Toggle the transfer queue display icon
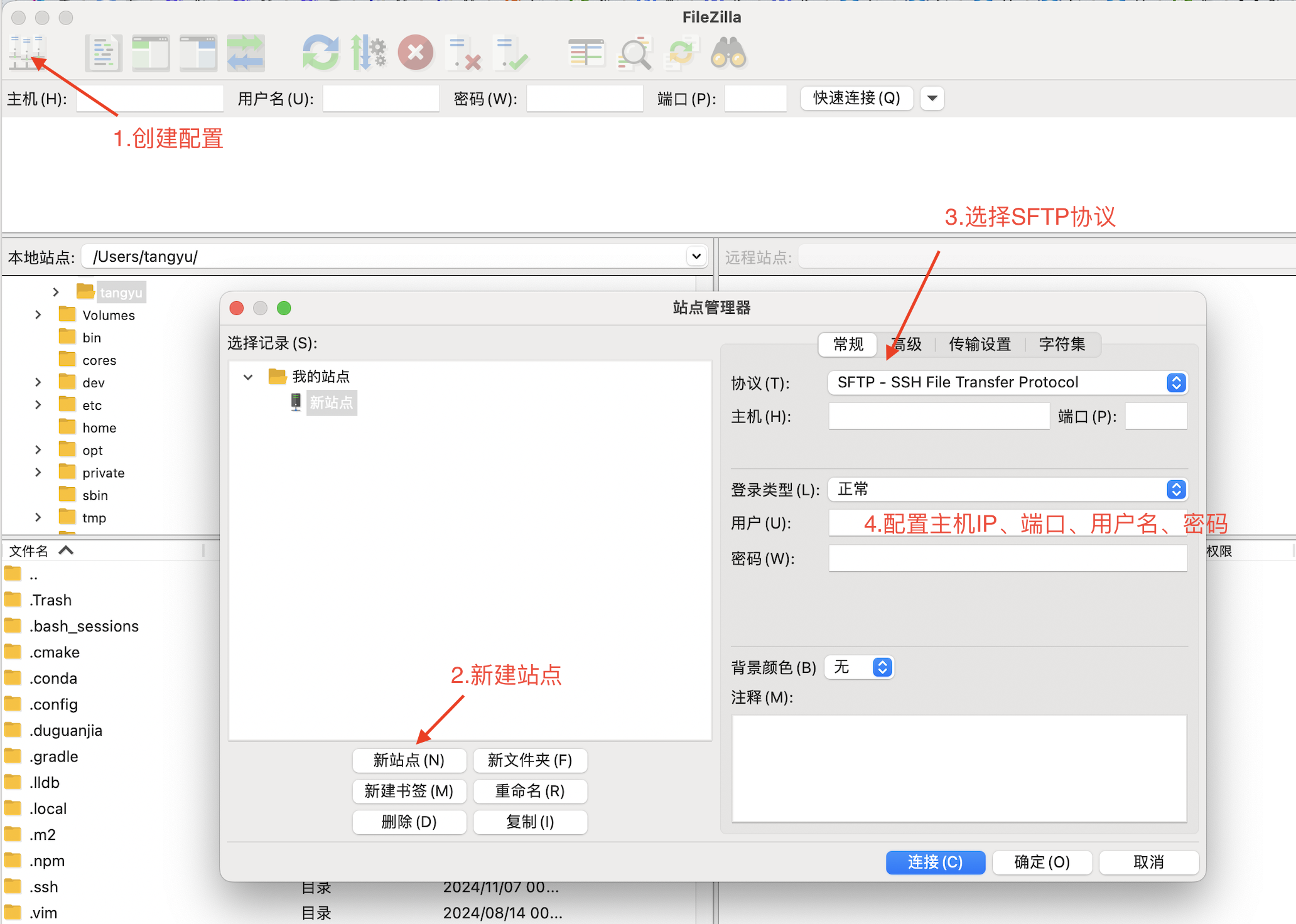This screenshot has width=1296, height=924. click(x=246, y=53)
